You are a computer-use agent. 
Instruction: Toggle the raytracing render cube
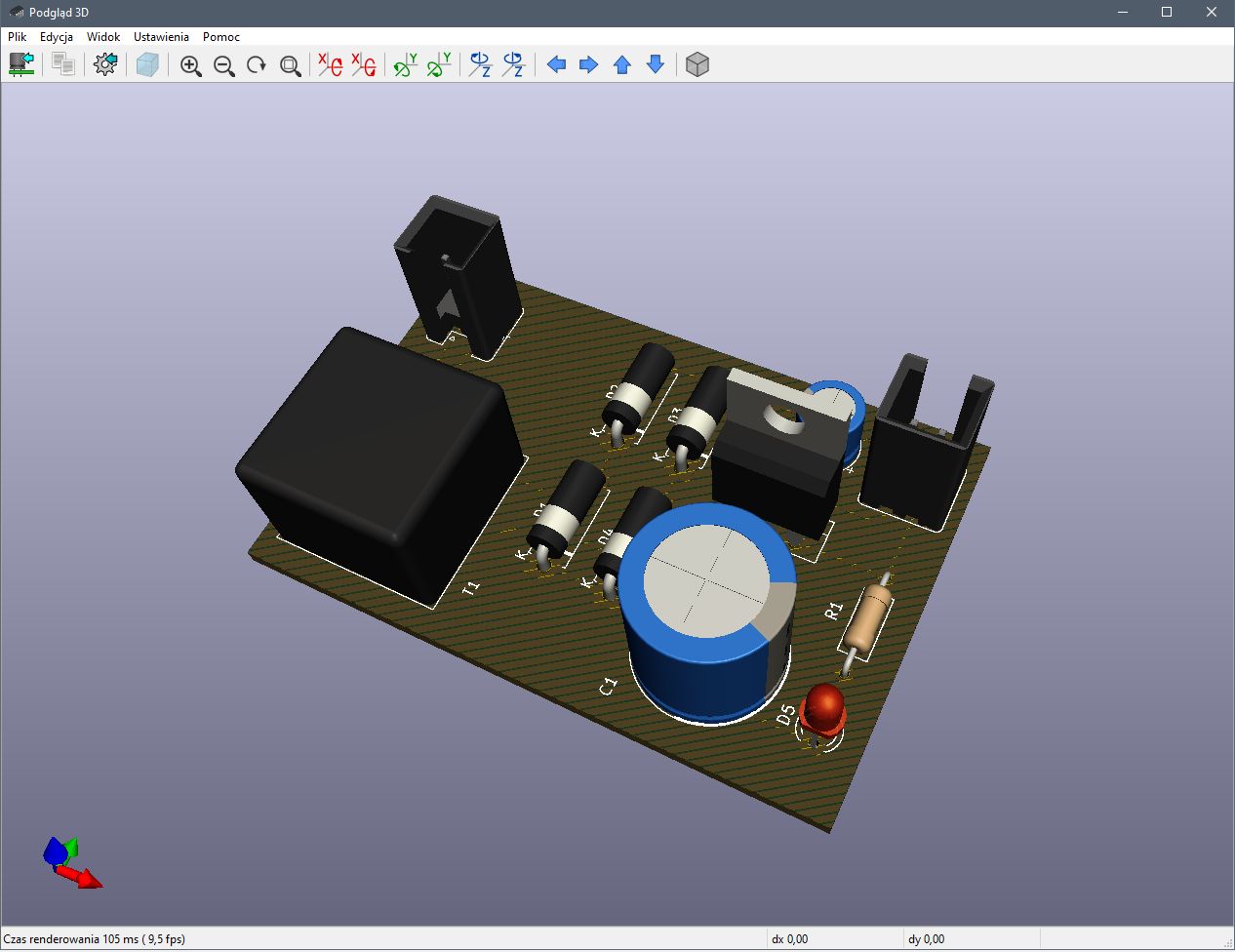(147, 64)
